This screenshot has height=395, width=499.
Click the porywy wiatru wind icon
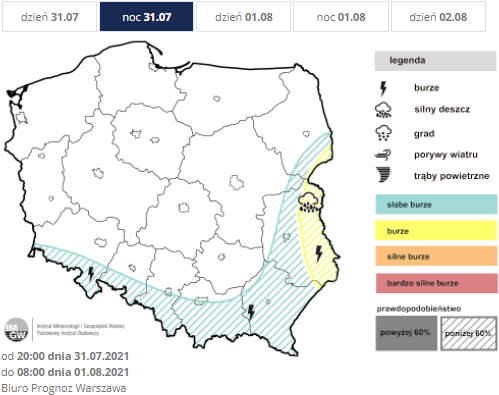click(x=383, y=155)
